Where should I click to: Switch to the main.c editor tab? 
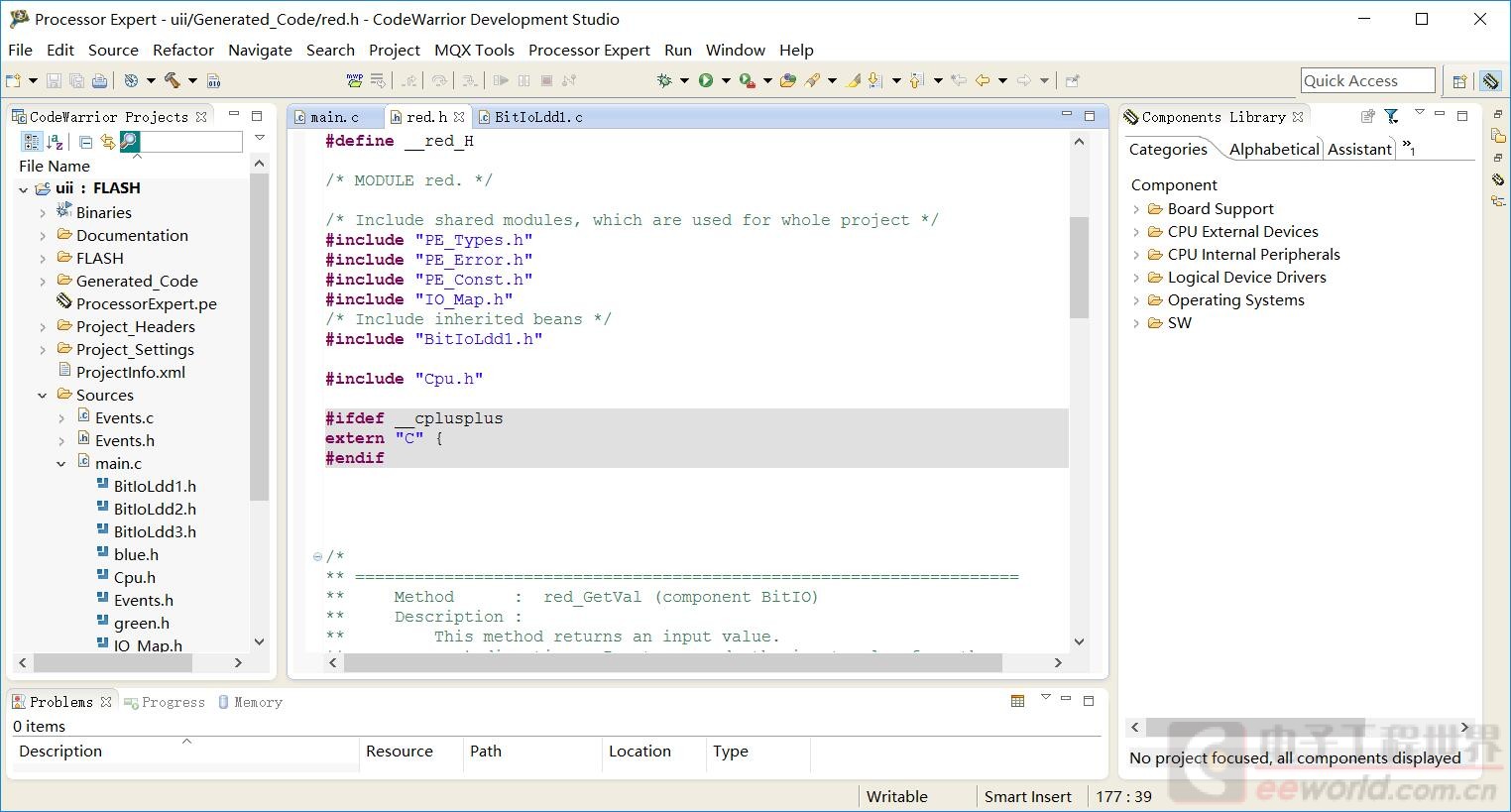coord(334,117)
